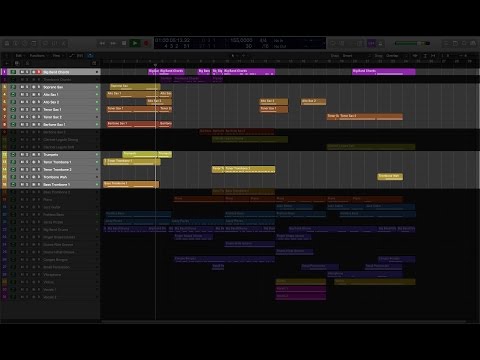Open the Mixer icon in control bar
The image size is (480, 360).
click(55, 43)
